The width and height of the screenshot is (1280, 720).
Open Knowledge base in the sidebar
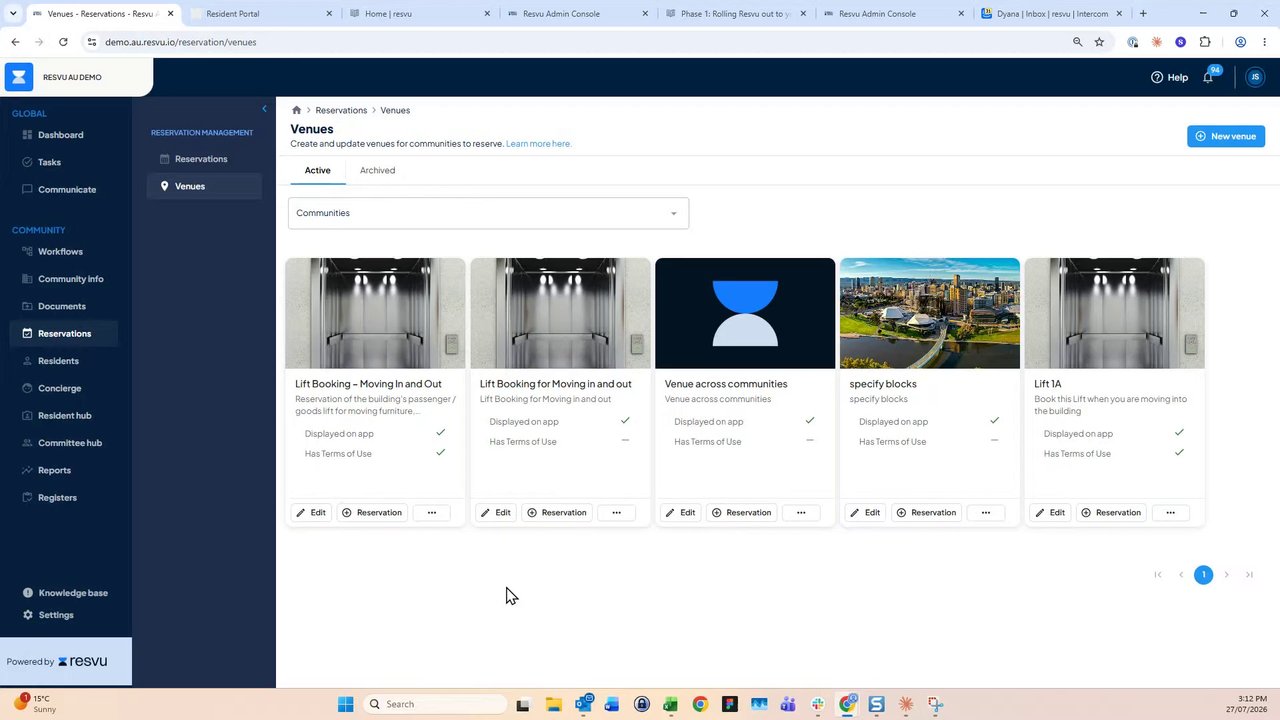[x=72, y=593]
